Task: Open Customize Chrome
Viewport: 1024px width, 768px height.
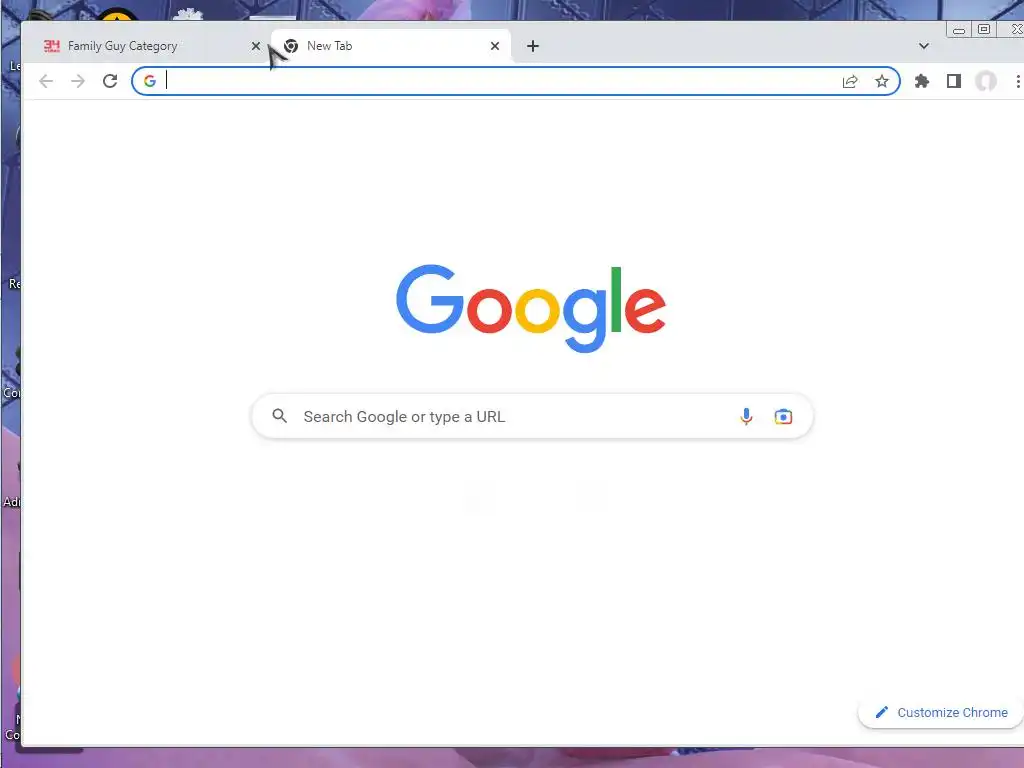Action: (x=941, y=712)
